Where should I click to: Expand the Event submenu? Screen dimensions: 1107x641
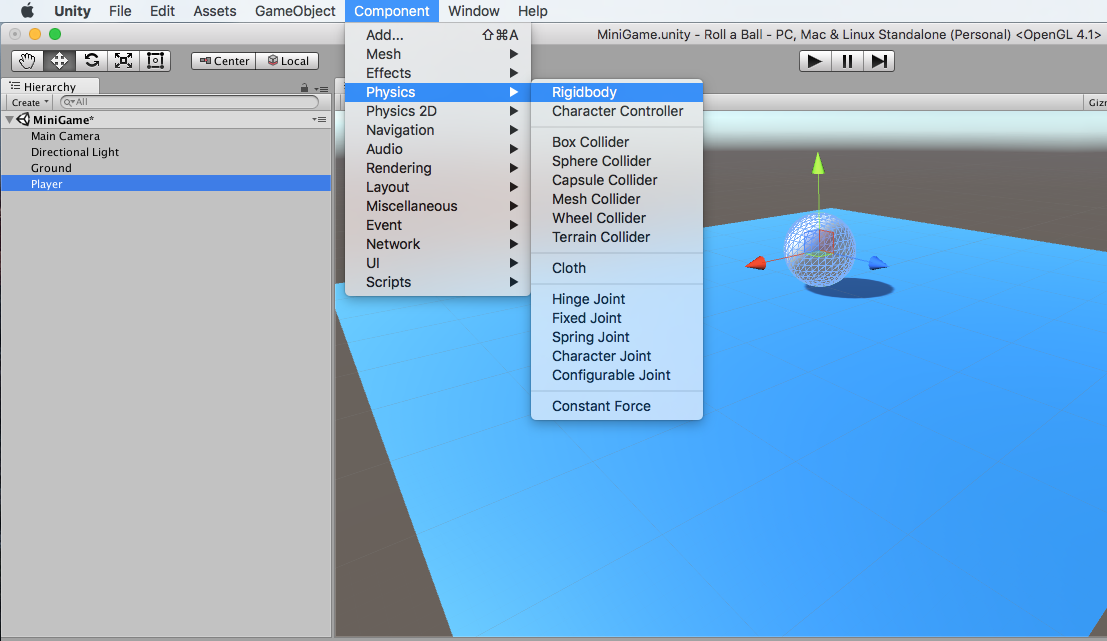pyautogui.click(x=438, y=225)
